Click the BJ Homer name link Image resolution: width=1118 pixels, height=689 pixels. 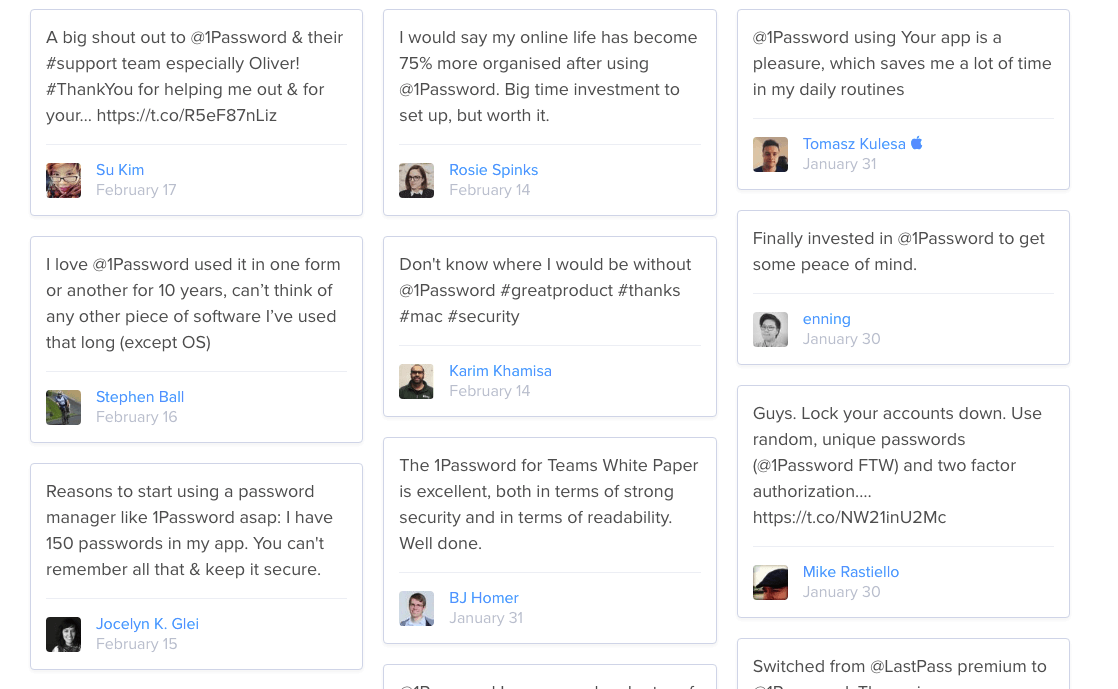pyautogui.click(x=483, y=598)
